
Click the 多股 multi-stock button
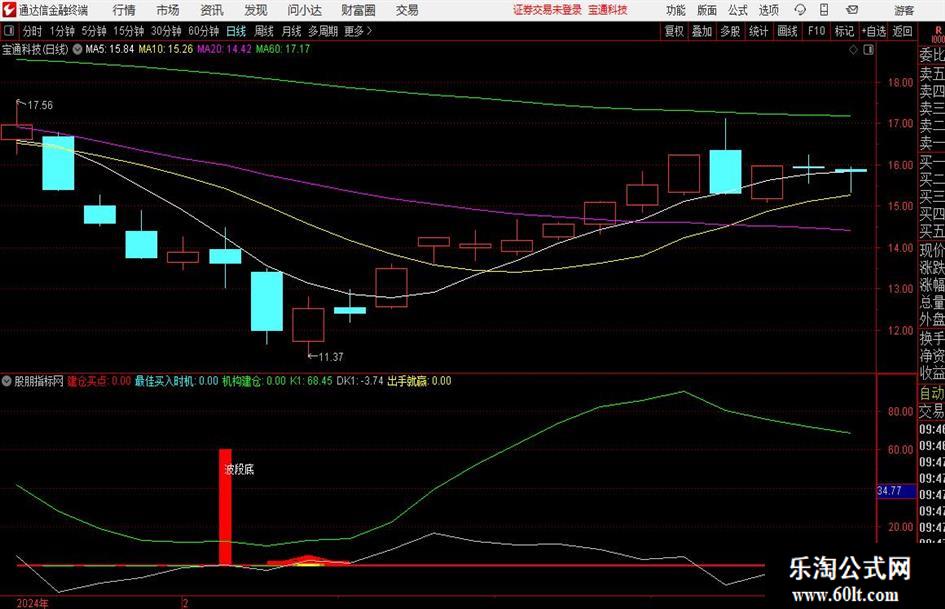point(730,31)
